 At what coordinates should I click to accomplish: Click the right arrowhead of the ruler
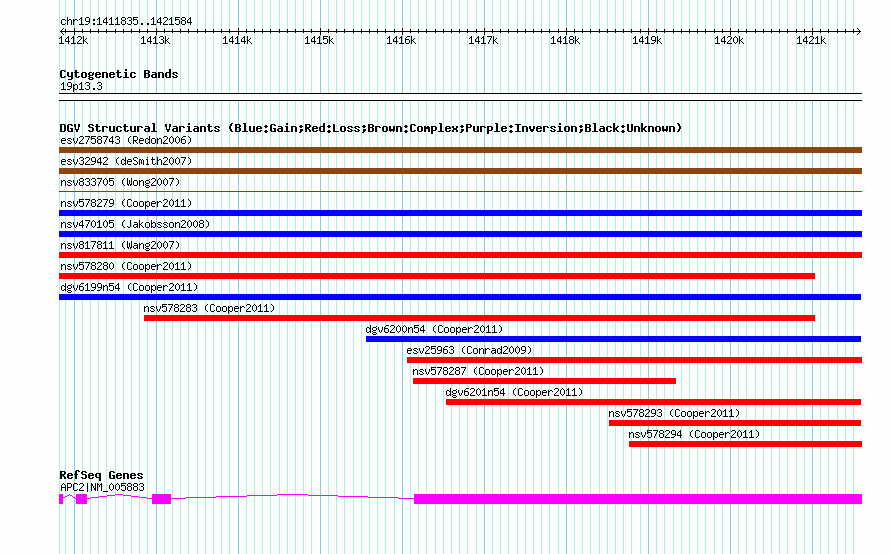859,31
